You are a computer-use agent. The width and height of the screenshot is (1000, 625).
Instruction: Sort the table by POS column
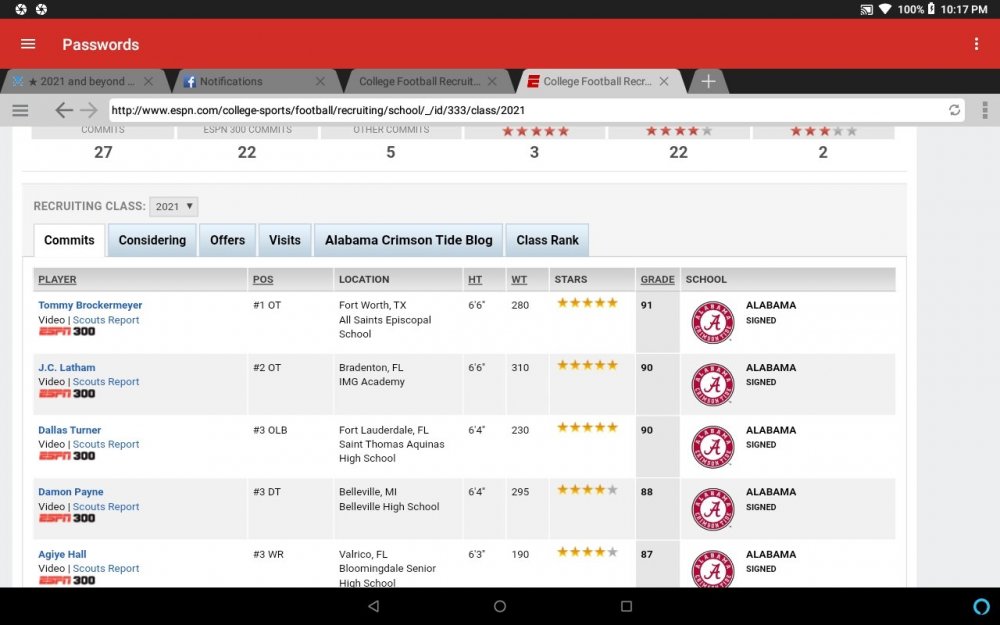[x=263, y=279]
